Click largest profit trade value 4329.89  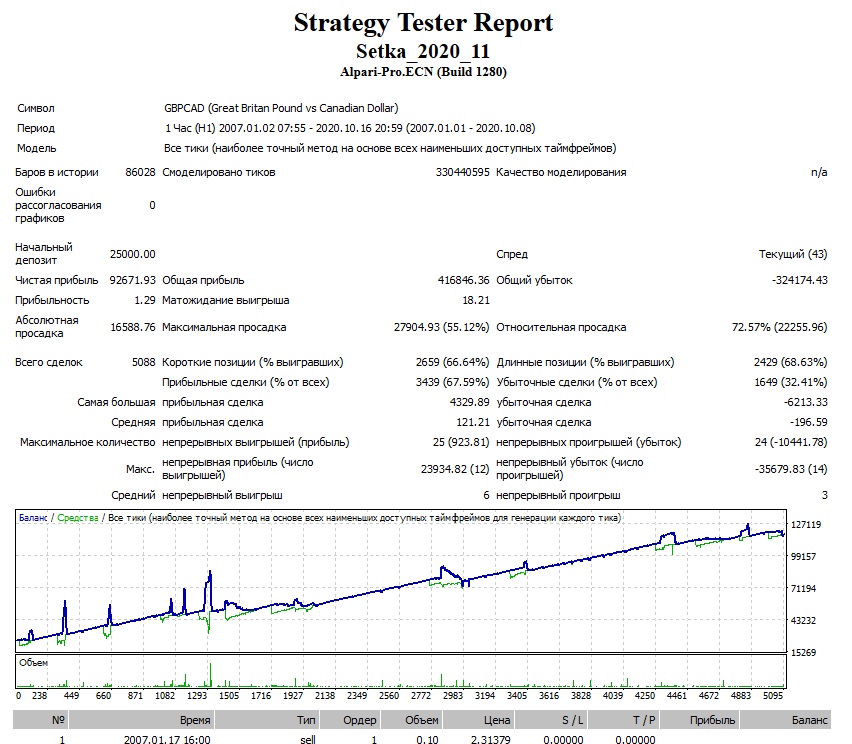click(x=469, y=402)
